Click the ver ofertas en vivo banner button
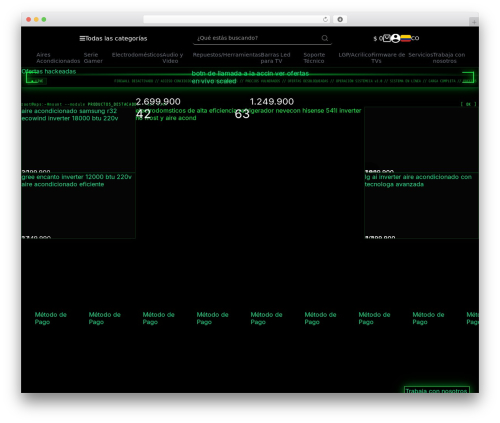500x423 pixels. (250, 77)
